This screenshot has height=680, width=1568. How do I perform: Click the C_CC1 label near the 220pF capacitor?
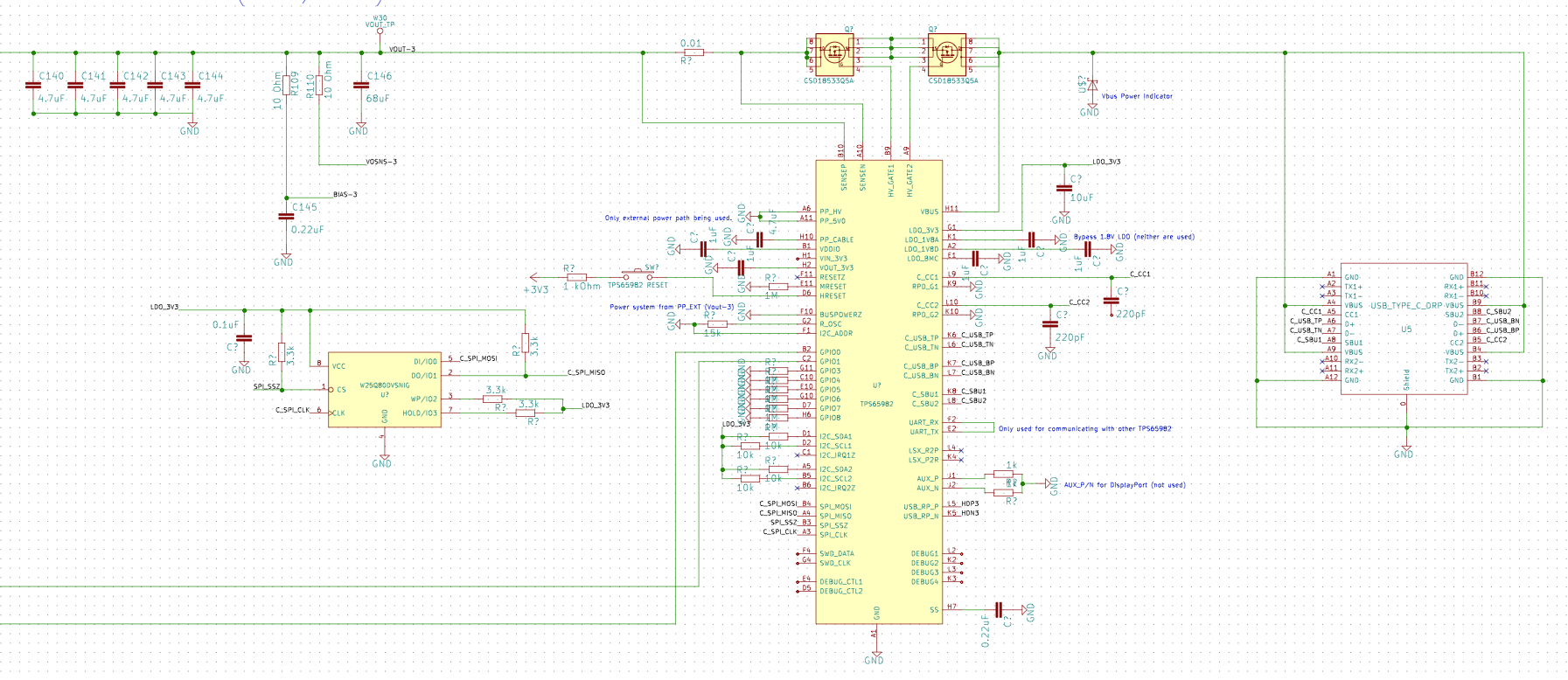click(1139, 274)
